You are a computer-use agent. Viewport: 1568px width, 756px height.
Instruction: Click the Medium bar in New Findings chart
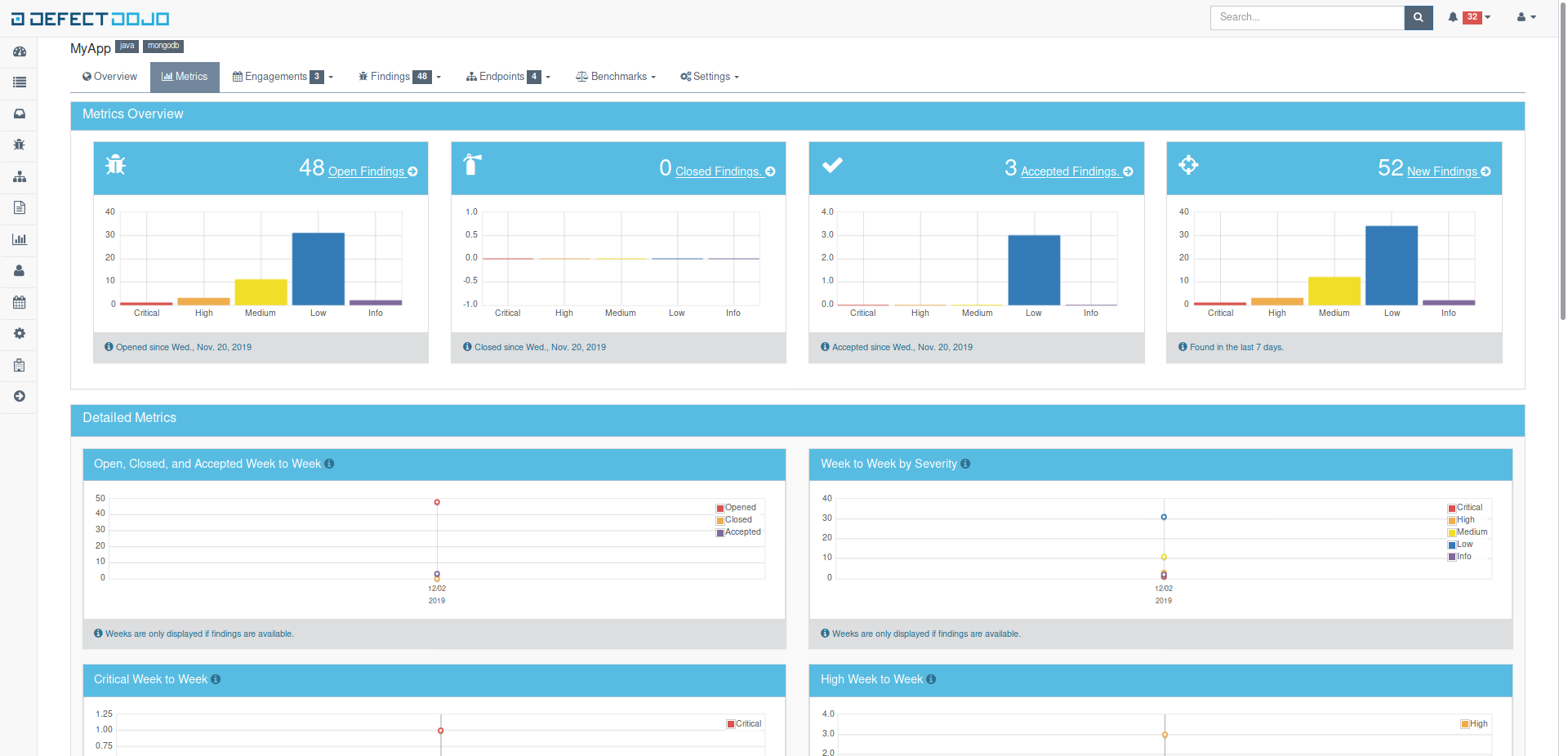[1334, 291]
